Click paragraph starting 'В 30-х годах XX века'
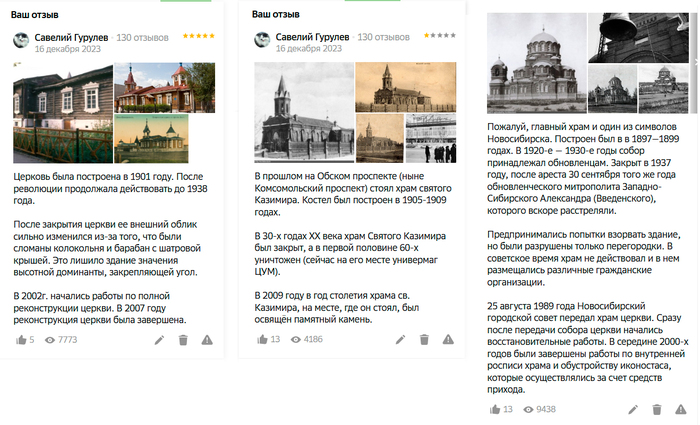This screenshot has width=700, height=425. coord(350,254)
